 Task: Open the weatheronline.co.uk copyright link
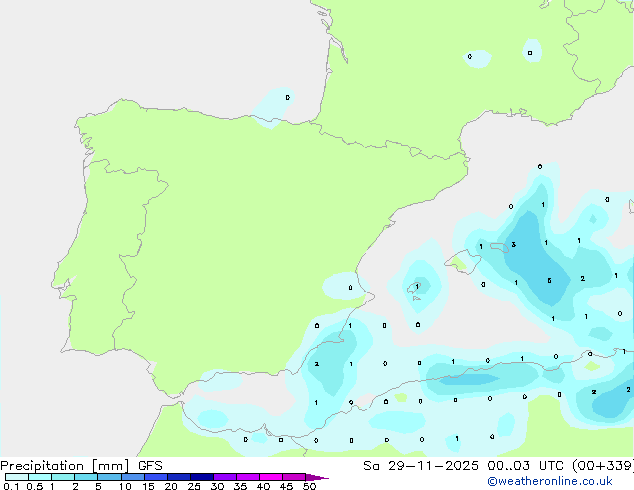[x=550, y=481]
